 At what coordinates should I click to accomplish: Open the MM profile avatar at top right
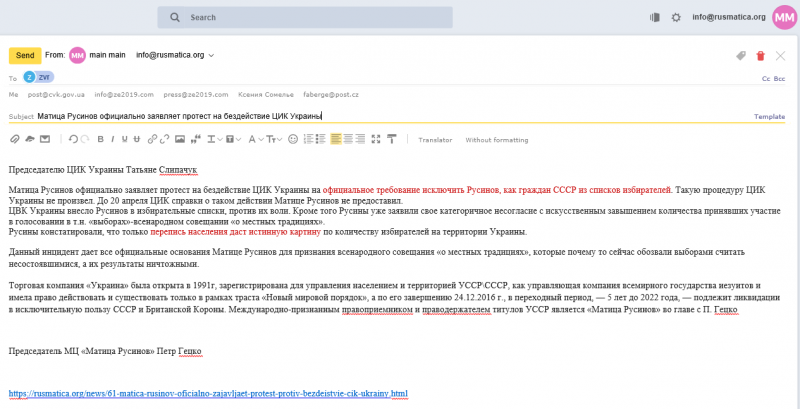[784, 17]
